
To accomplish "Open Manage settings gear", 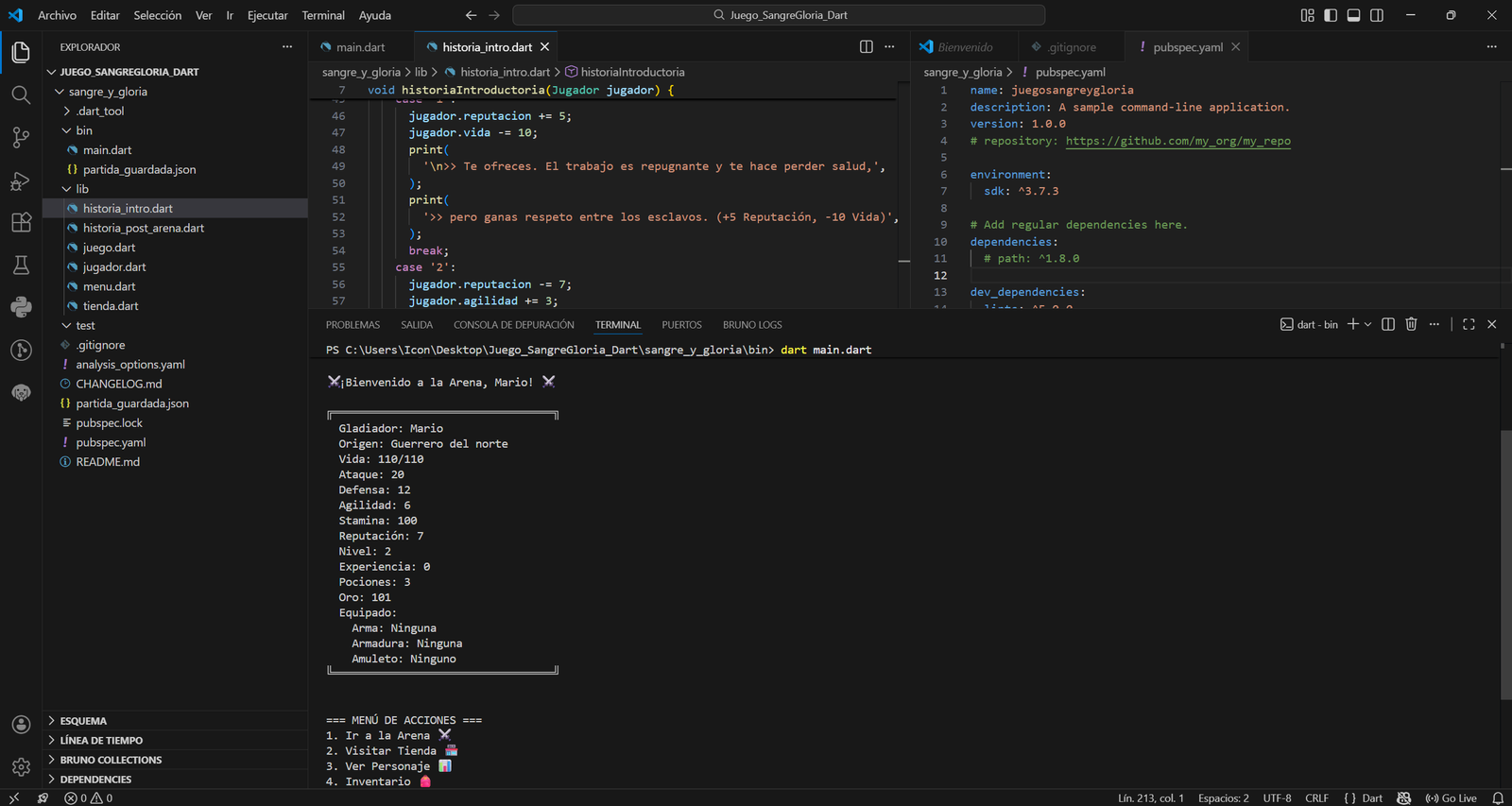I will [21, 767].
